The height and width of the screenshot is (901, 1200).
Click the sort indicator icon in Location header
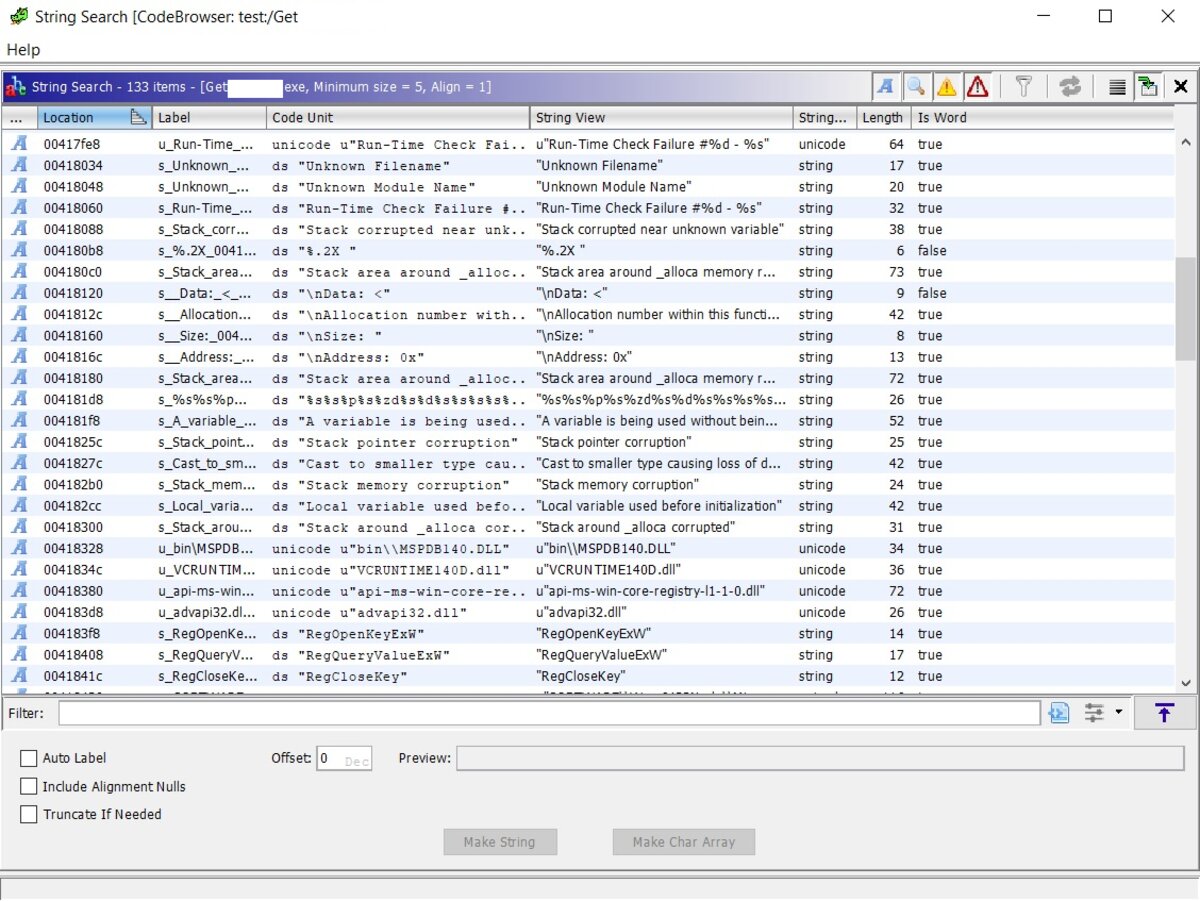[x=139, y=118]
